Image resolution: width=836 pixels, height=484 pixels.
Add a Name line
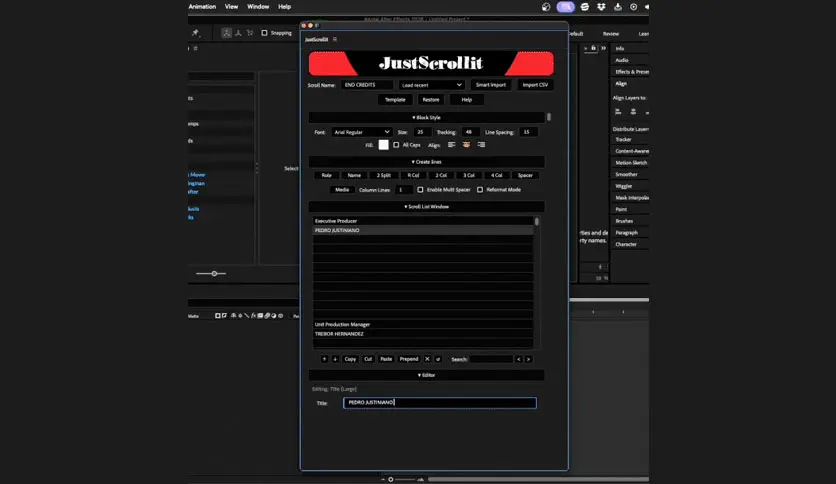pos(354,175)
